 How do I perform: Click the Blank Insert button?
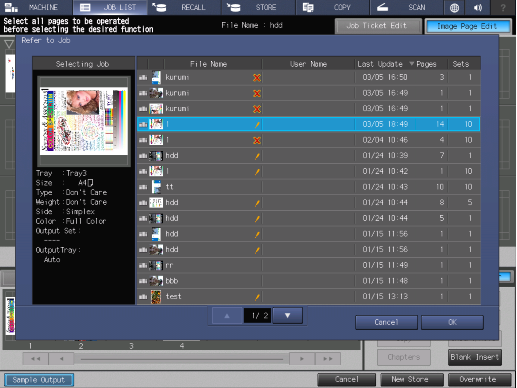click(475, 357)
